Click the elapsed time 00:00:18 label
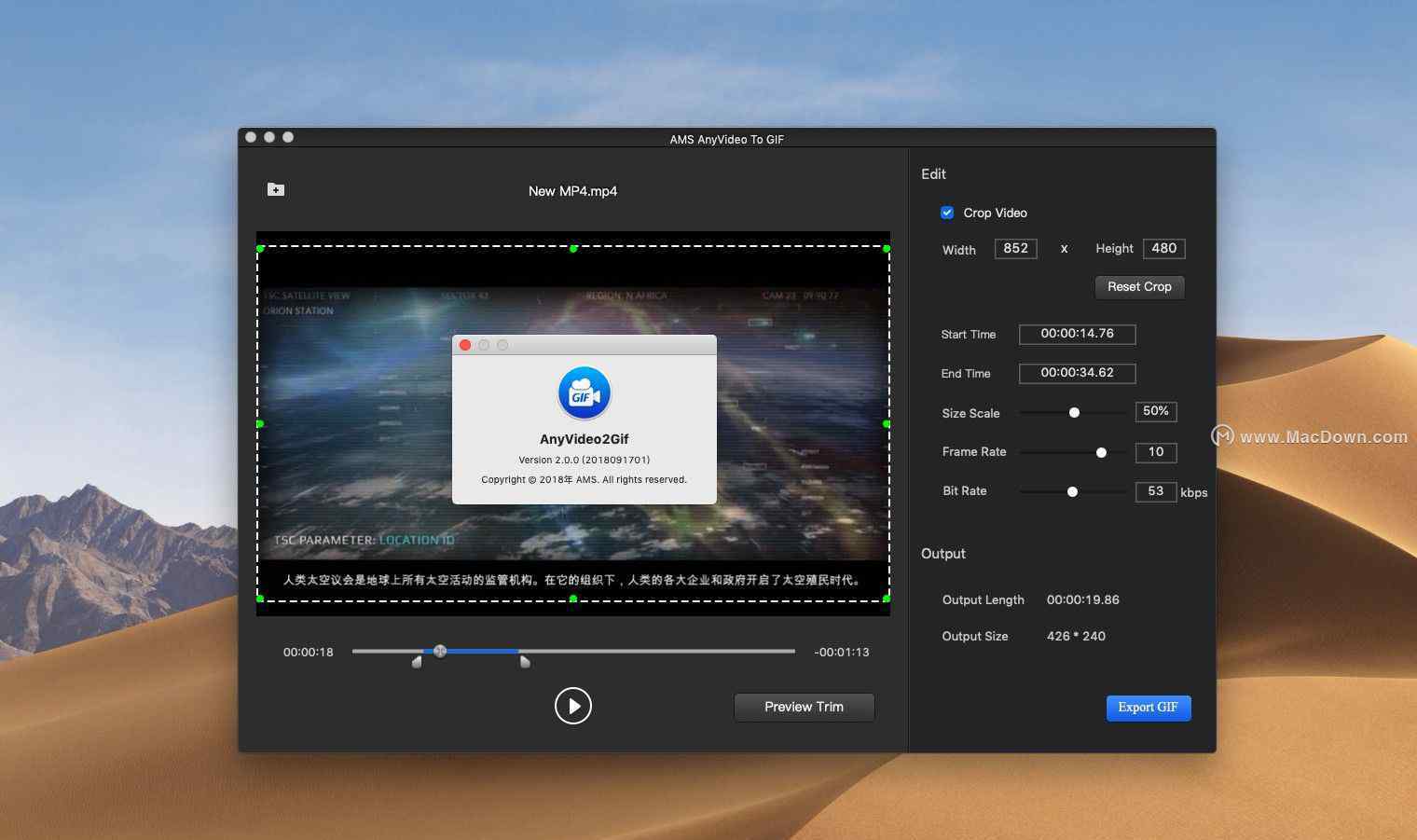The image size is (1417, 840). (x=309, y=653)
